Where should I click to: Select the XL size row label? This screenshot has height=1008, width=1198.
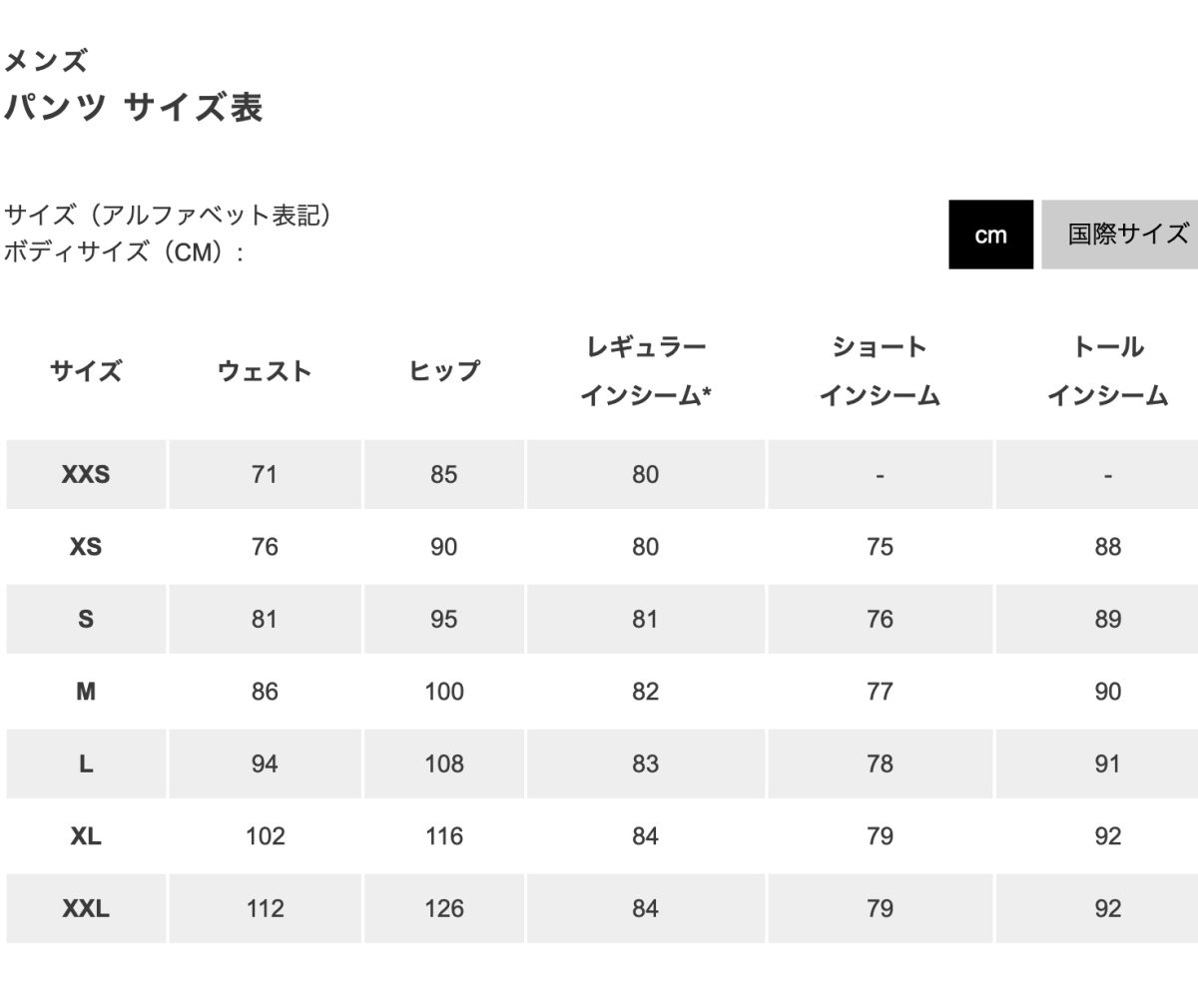click(x=86, y=836)
